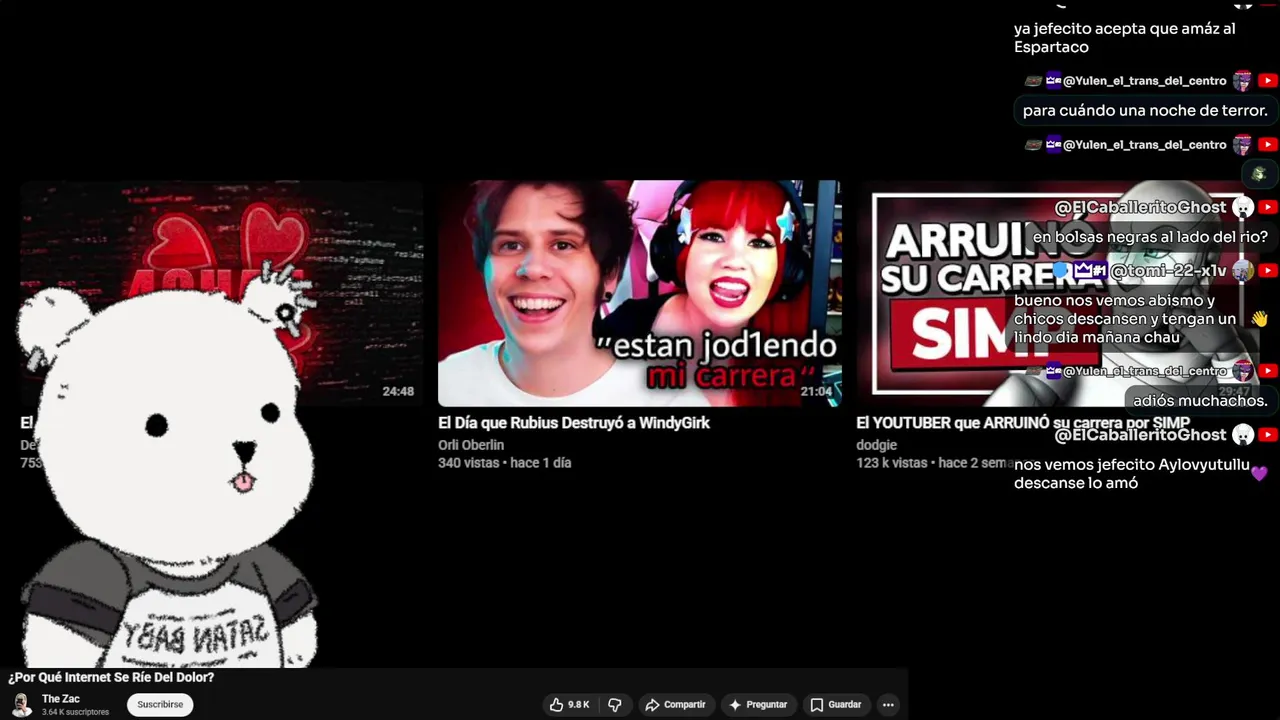Open the red hearts video thumbnail with 24:48
Viewport: 1280px width, 720px height.
222,293
